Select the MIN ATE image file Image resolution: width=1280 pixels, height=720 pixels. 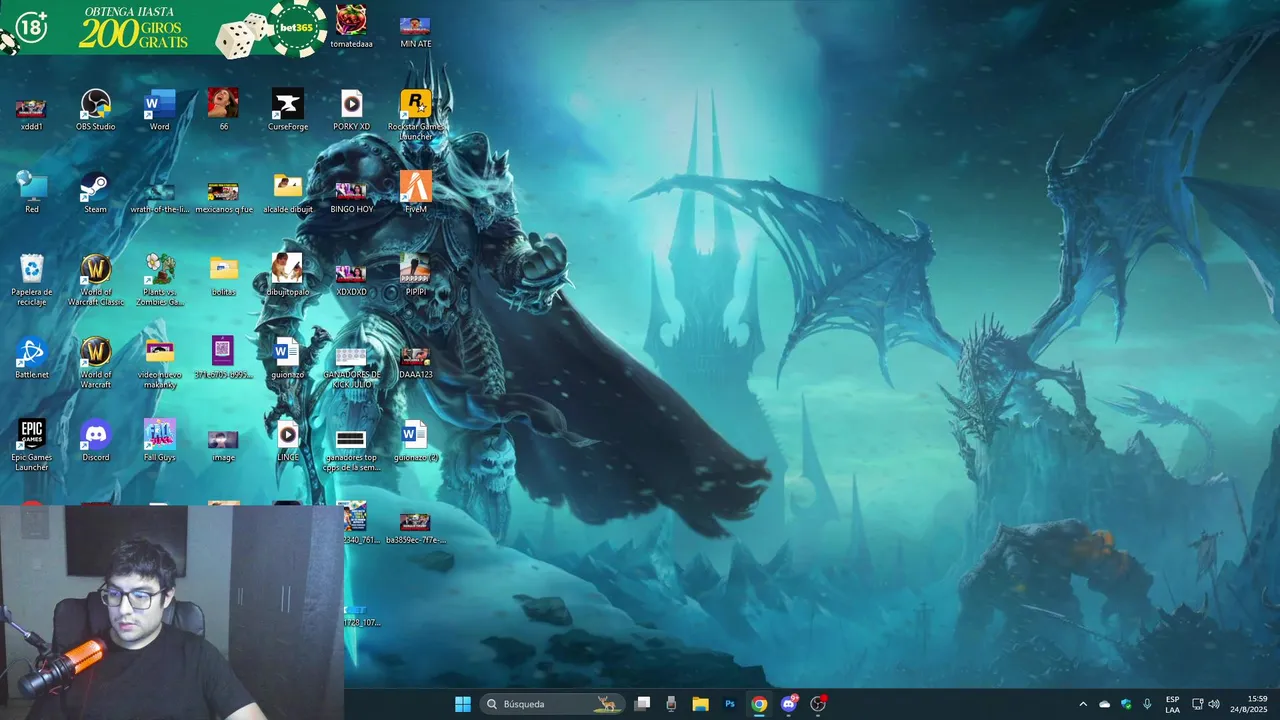point(415,30)
